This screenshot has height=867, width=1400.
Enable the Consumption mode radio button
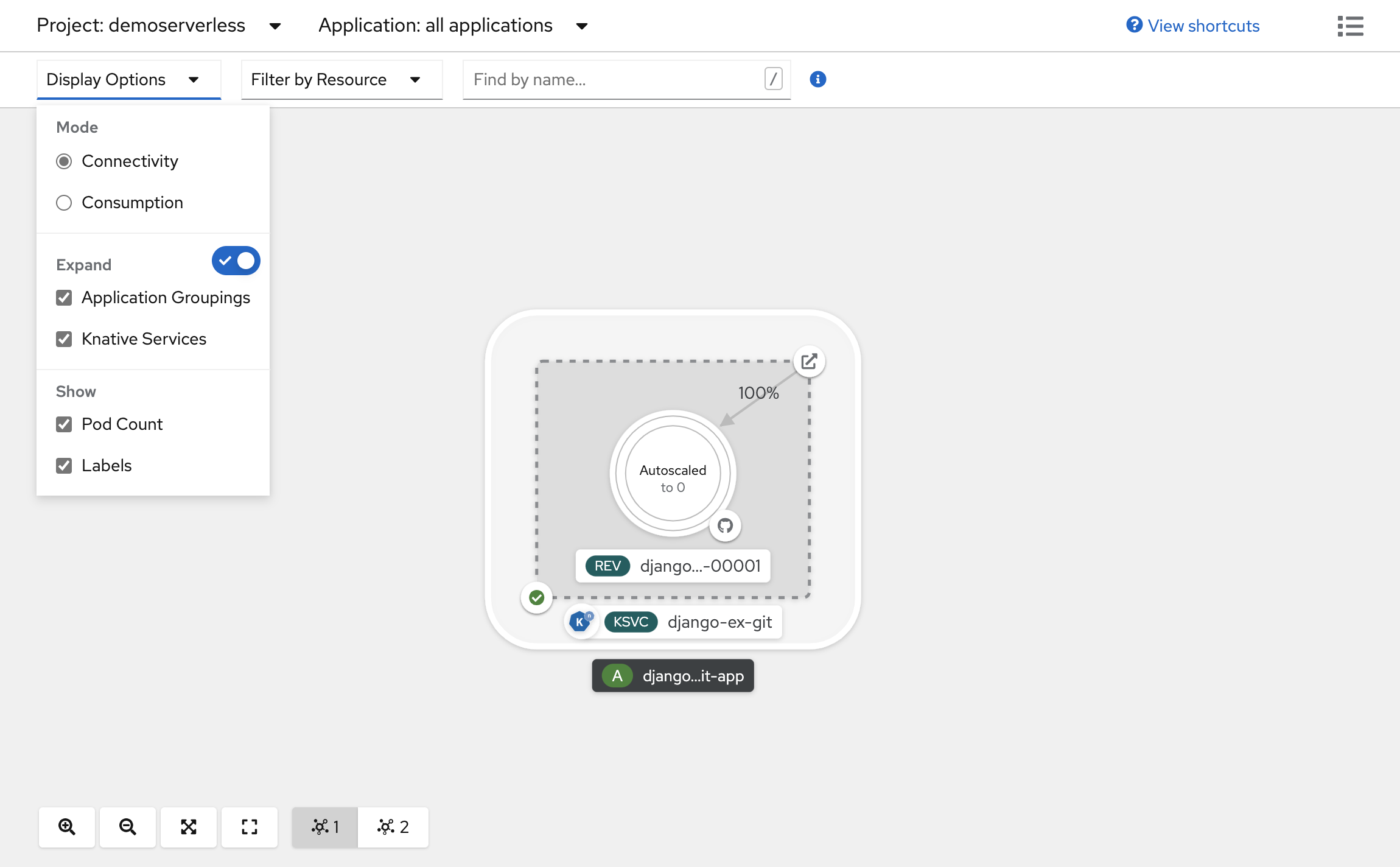[x=64, y=202]
